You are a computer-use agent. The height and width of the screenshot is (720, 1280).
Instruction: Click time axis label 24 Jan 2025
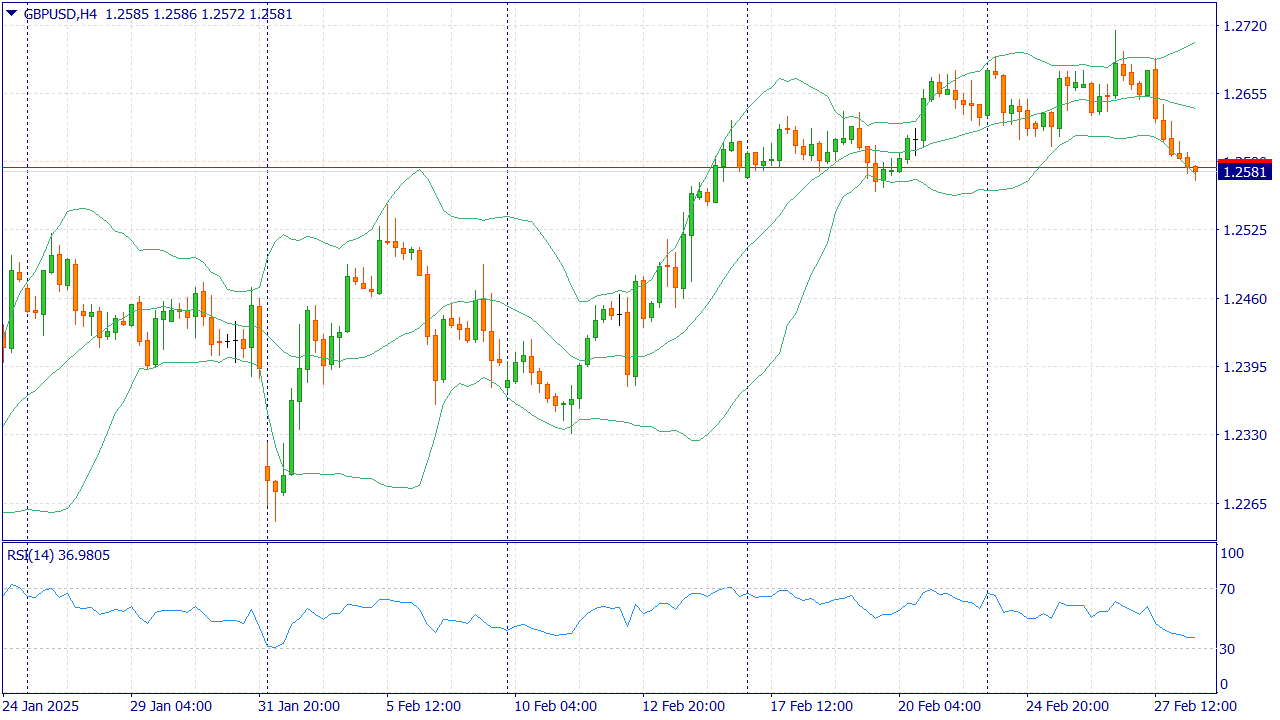pos(42,706)
